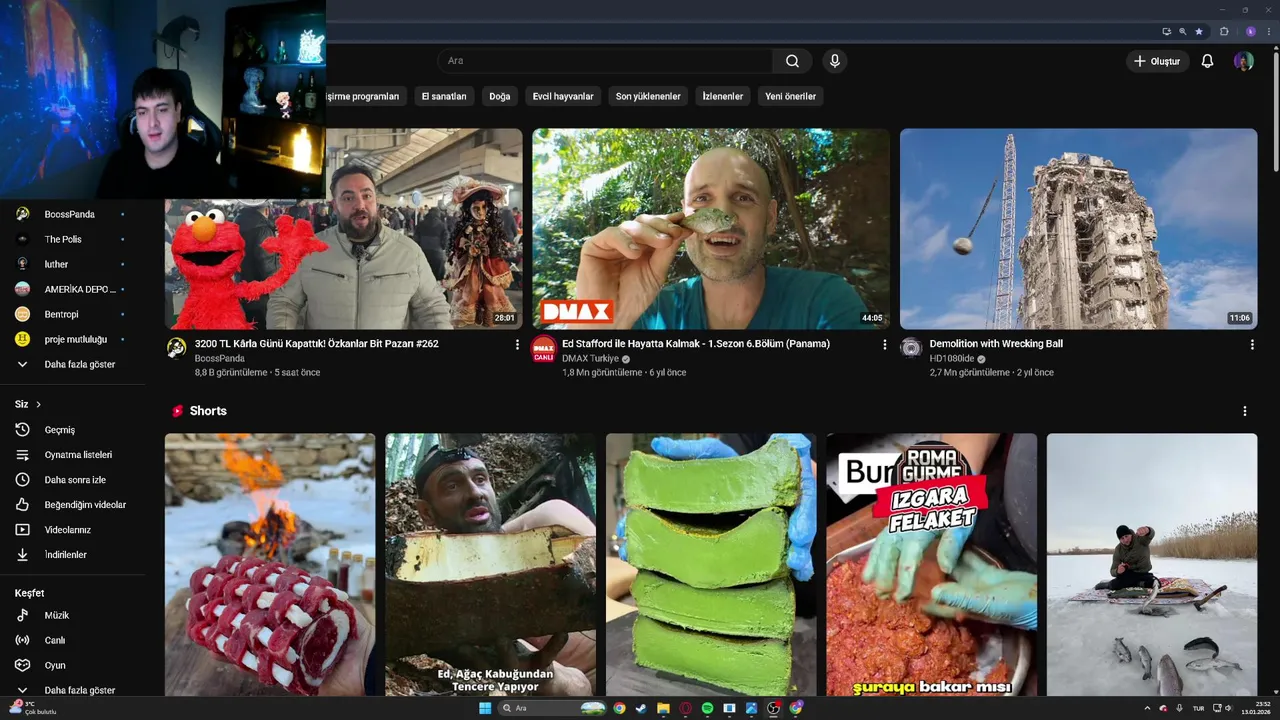Viewport: 1280px width, 720px height.
Task: Open the notifications bell
Action: pyautogui.click(x=1207, y=61)
